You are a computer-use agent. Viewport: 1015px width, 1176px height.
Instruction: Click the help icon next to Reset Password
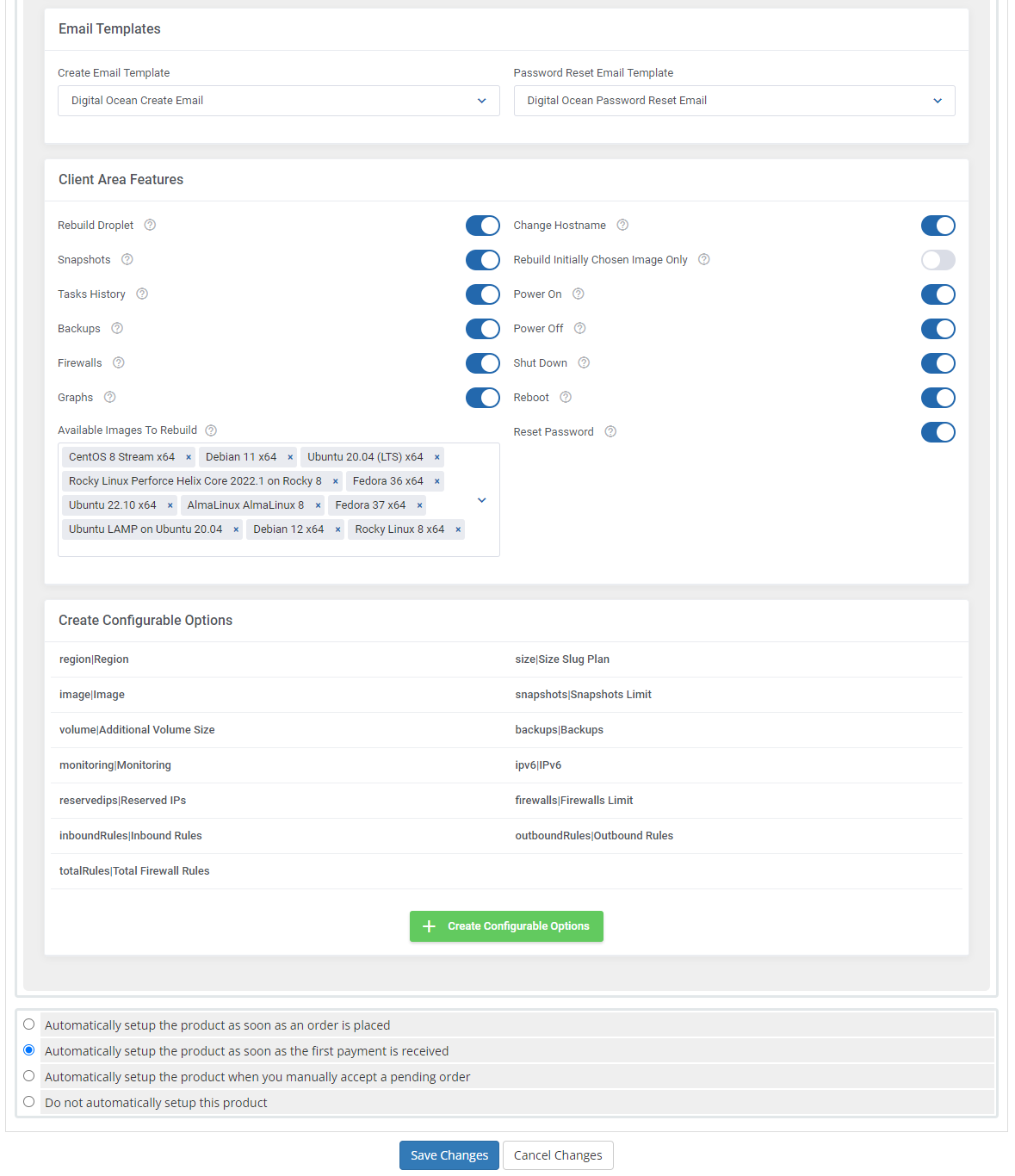click(610, 431)
